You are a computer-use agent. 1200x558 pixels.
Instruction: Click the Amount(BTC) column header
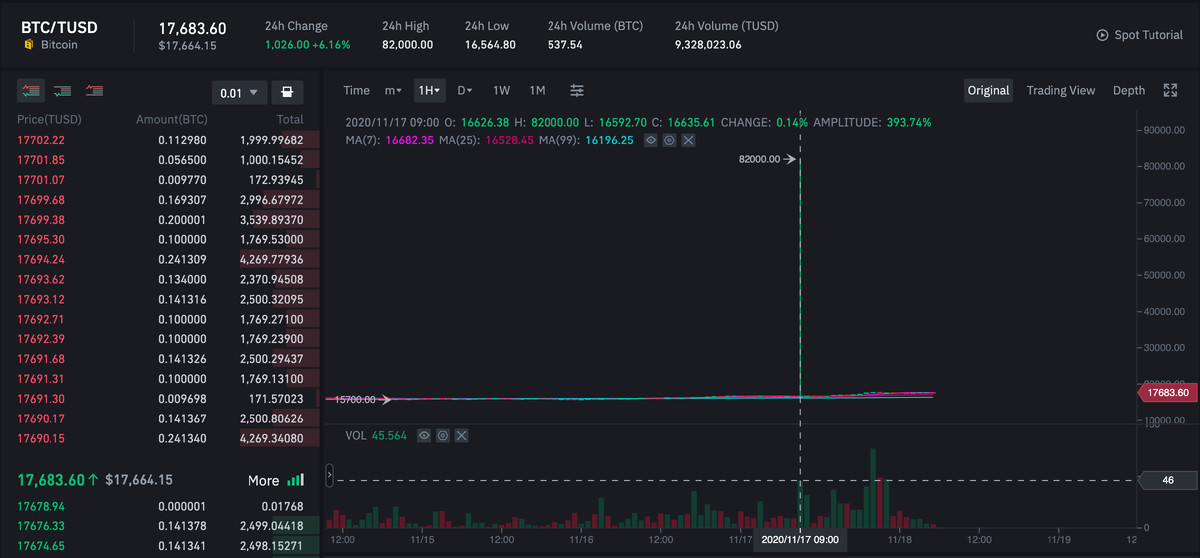pos(171,120)
